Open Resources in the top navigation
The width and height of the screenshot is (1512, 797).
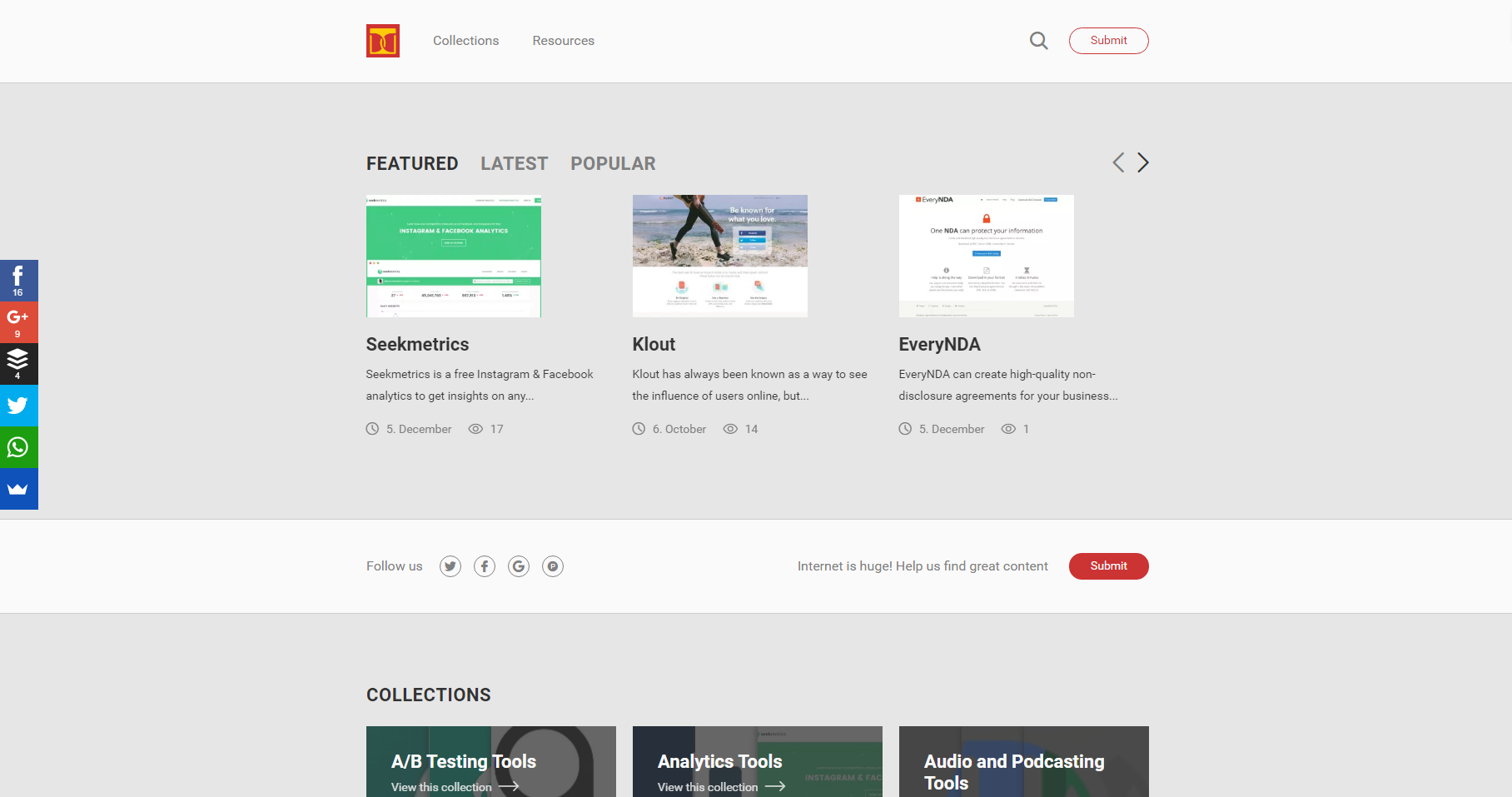pos(564,41)
